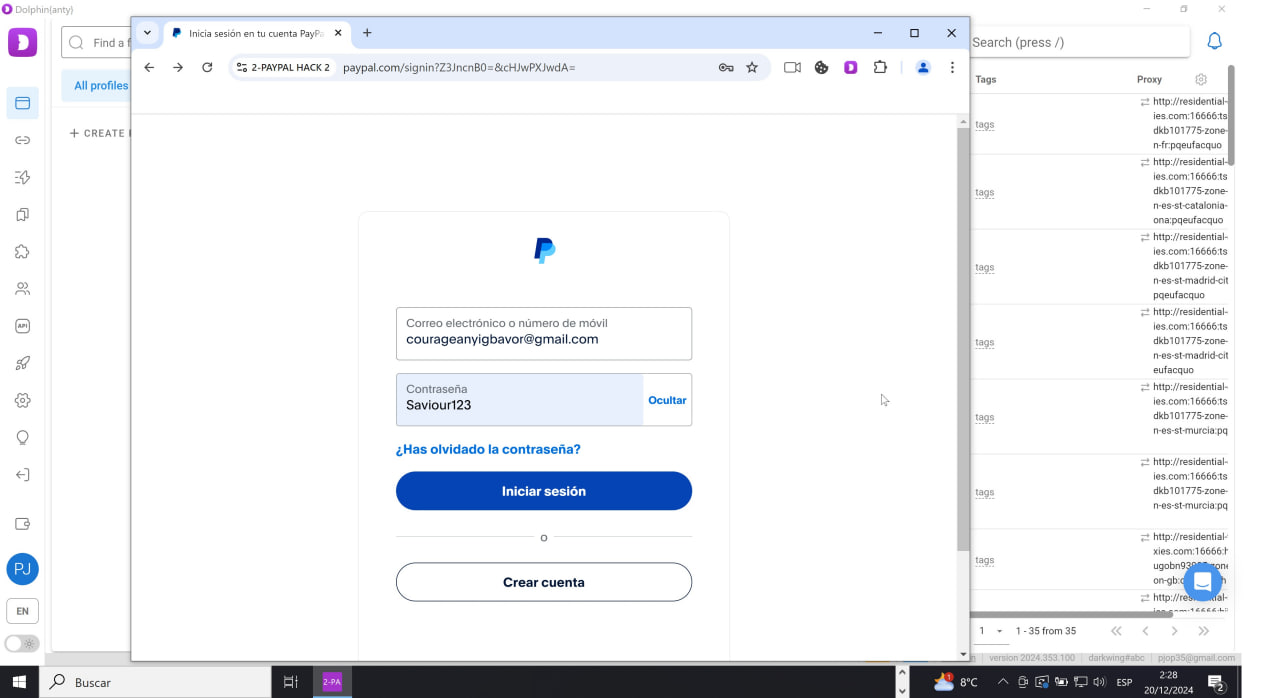This screenshot has height=698, width=1280.
Task: Select the All profiles tab in Dolphin
Action: pyautogui.click(x=101, y=85)
